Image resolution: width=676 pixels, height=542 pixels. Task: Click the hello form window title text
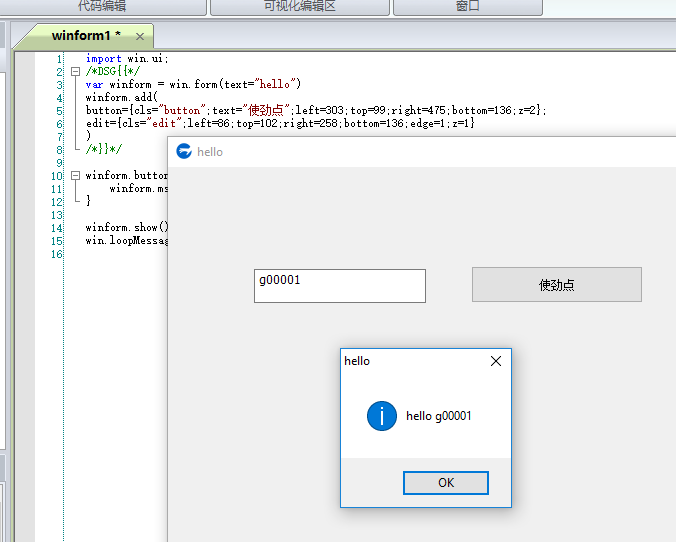pyautogui.click(x=210, y=152)
